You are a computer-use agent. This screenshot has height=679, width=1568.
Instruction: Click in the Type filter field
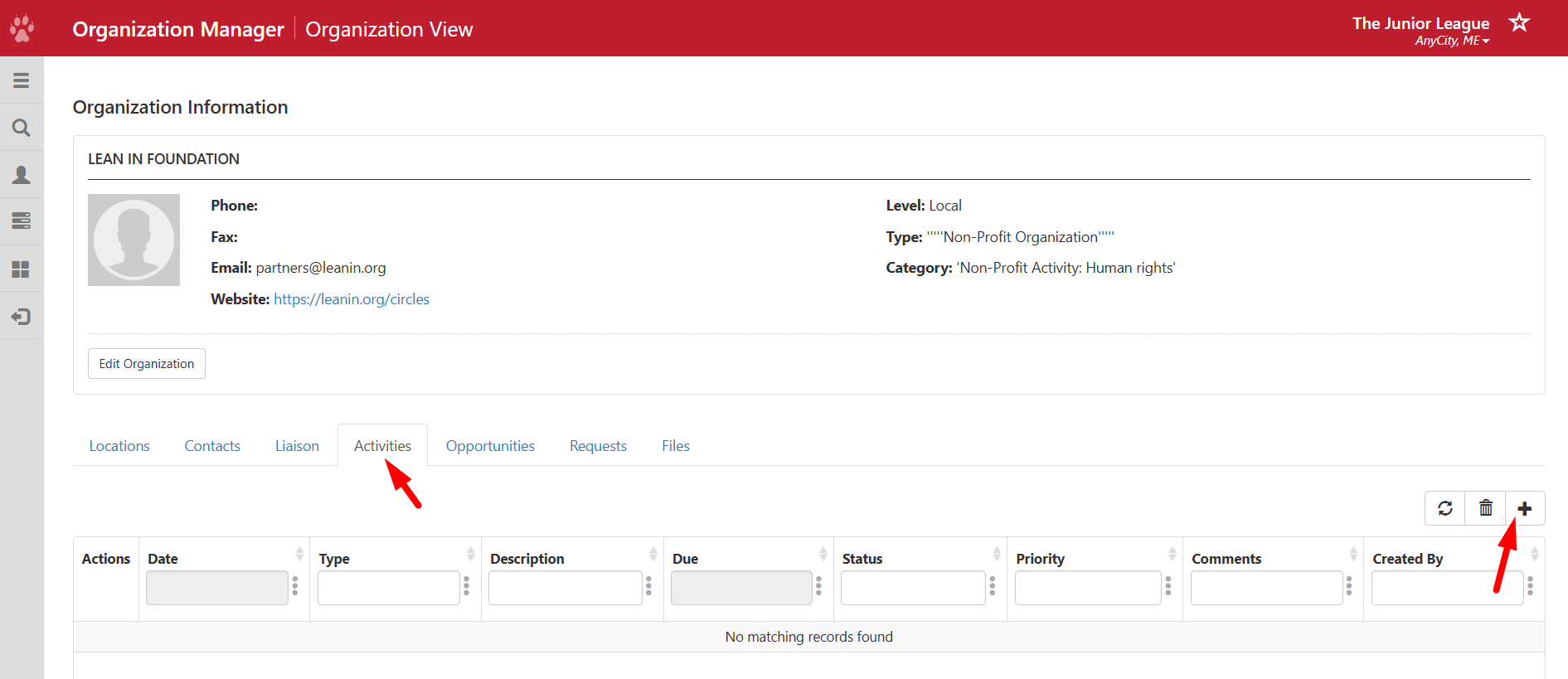[x=389, y=588]
